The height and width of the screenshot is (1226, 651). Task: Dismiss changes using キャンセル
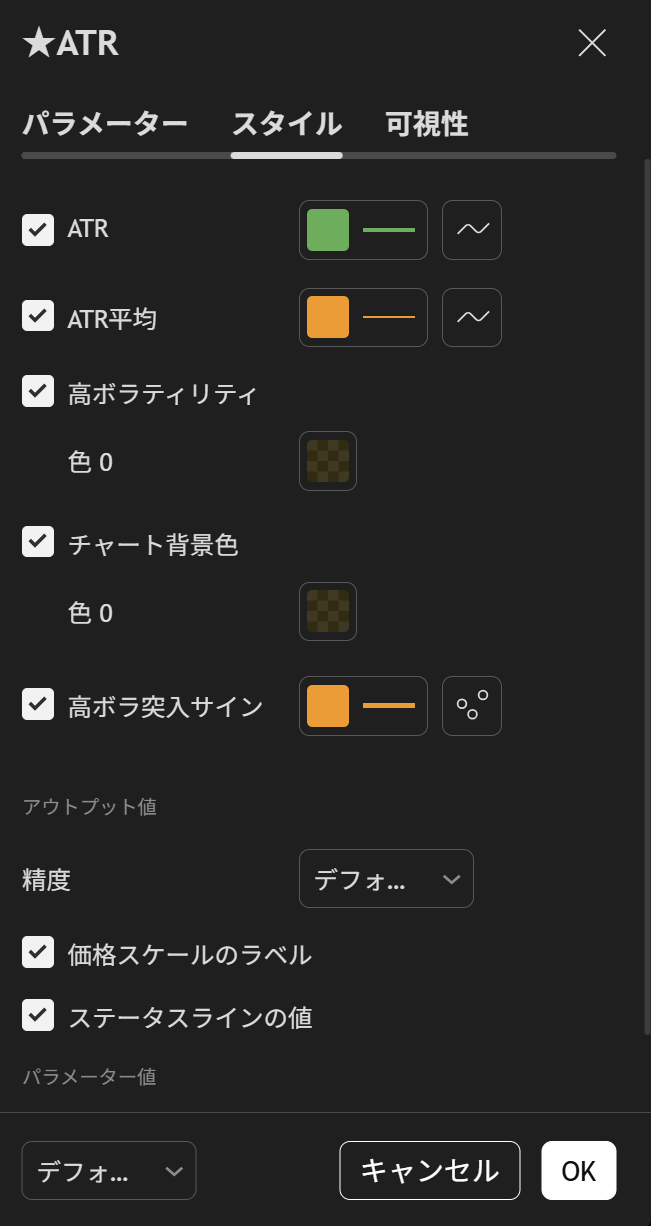(429, 1170)
